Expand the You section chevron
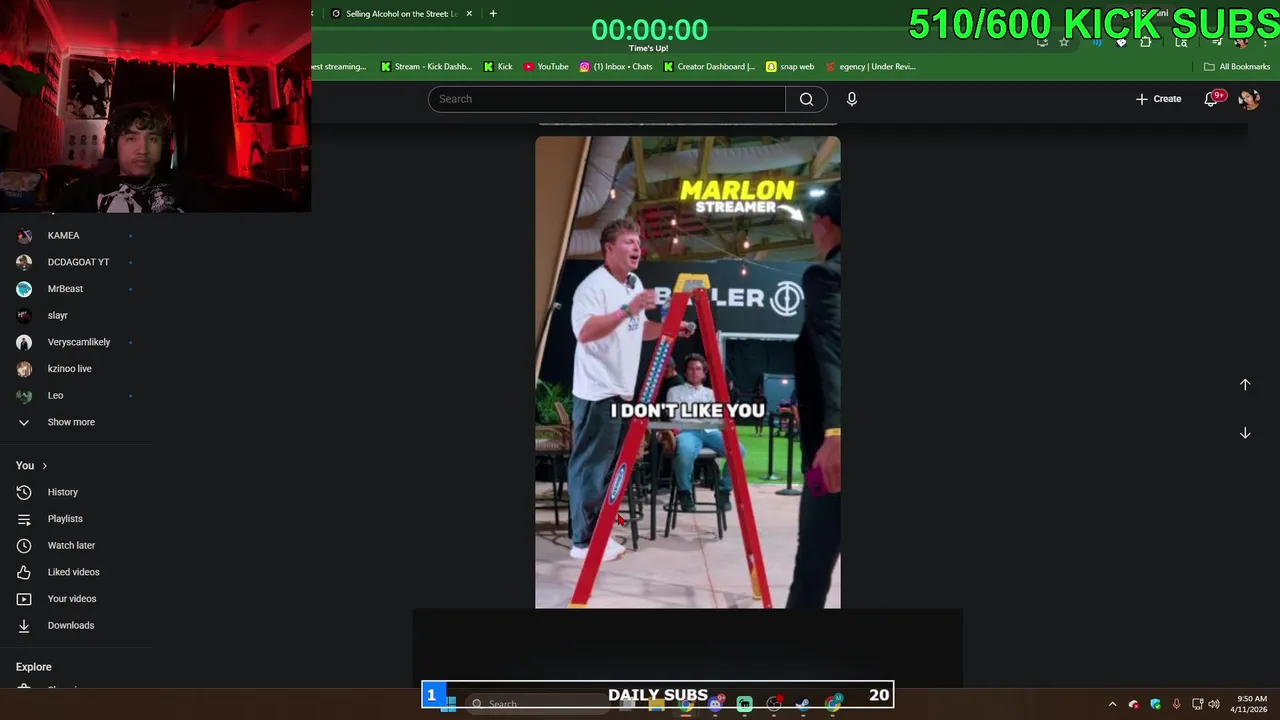Viewport: 1280px width, 720px height. pos(44,466)
